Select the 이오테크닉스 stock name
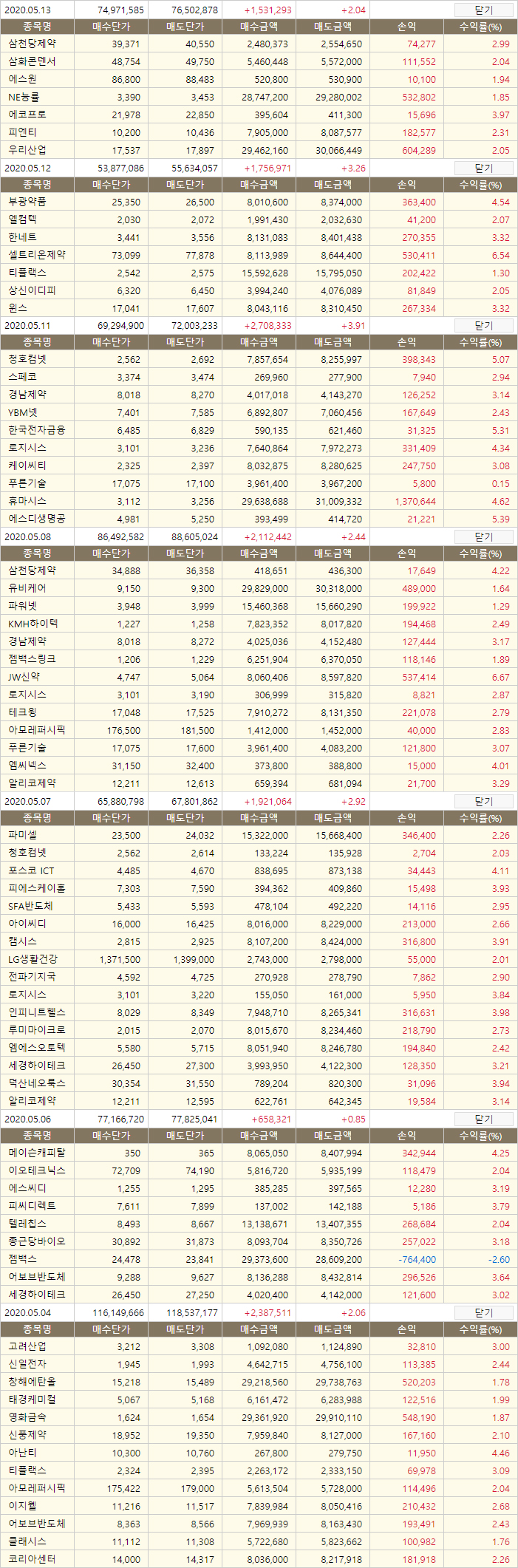The image size is (518, 1568). click(37, 1170)
